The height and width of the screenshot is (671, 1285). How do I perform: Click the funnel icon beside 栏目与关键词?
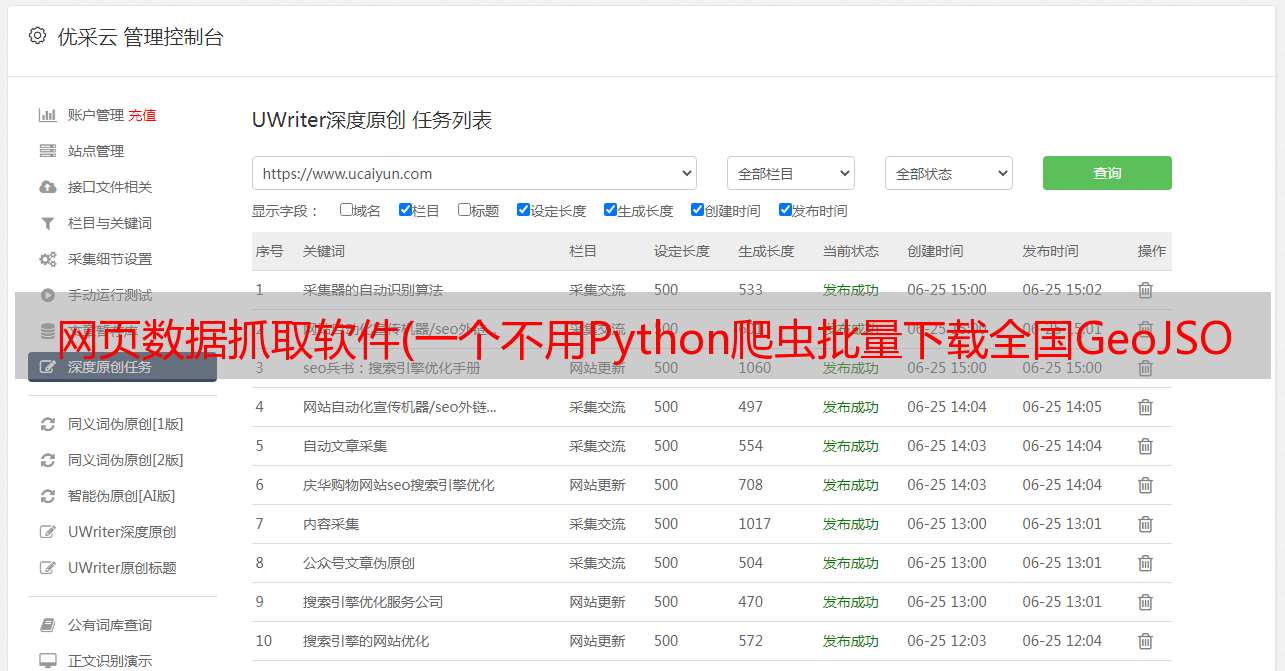(47, 223)
